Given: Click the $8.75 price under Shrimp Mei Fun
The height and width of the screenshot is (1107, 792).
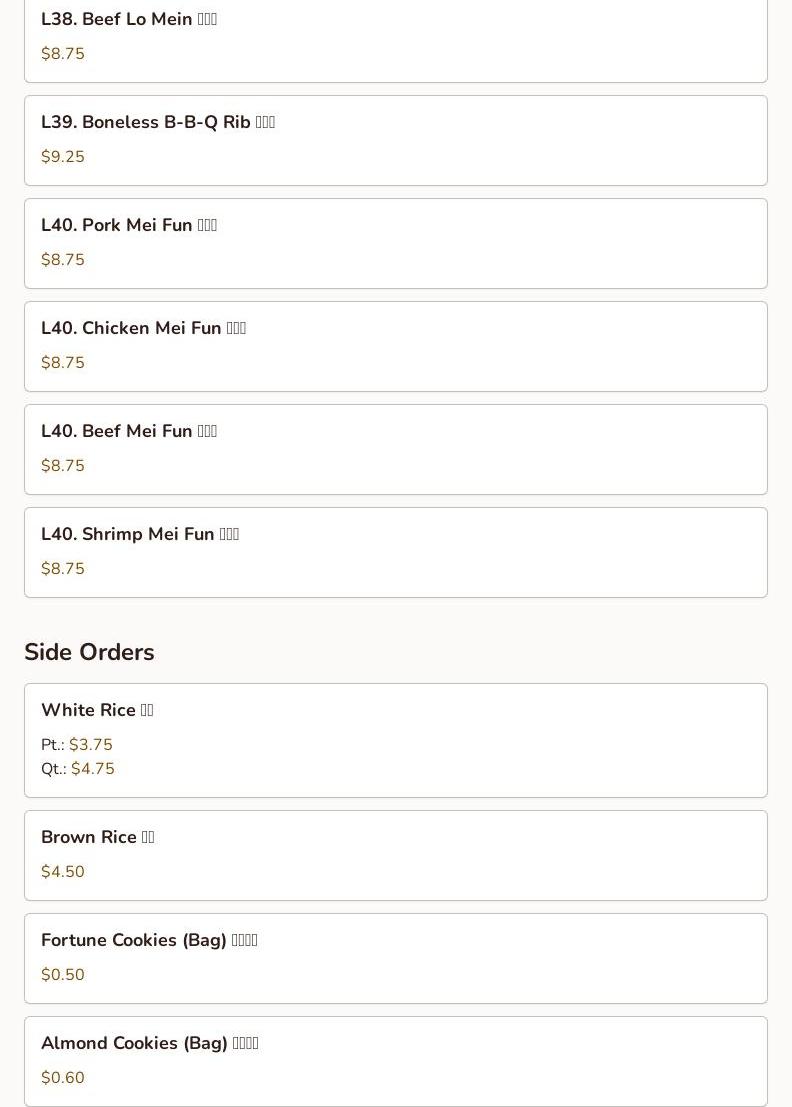Looking at the screenshot, I should [x=63, y=569].
